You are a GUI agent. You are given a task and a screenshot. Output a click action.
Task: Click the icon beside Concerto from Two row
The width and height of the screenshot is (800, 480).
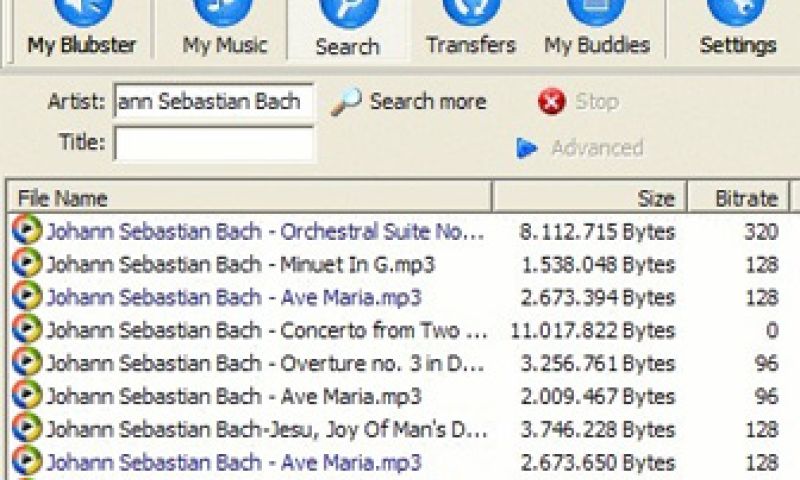[x=27, y=329]
